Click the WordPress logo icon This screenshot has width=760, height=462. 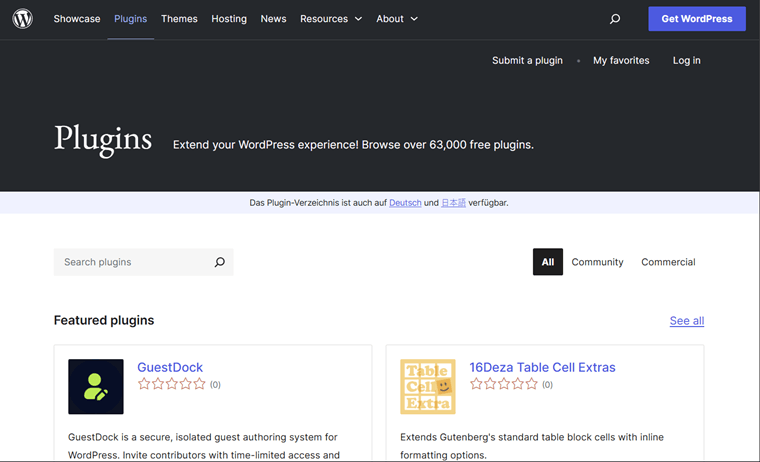[22, 19]
